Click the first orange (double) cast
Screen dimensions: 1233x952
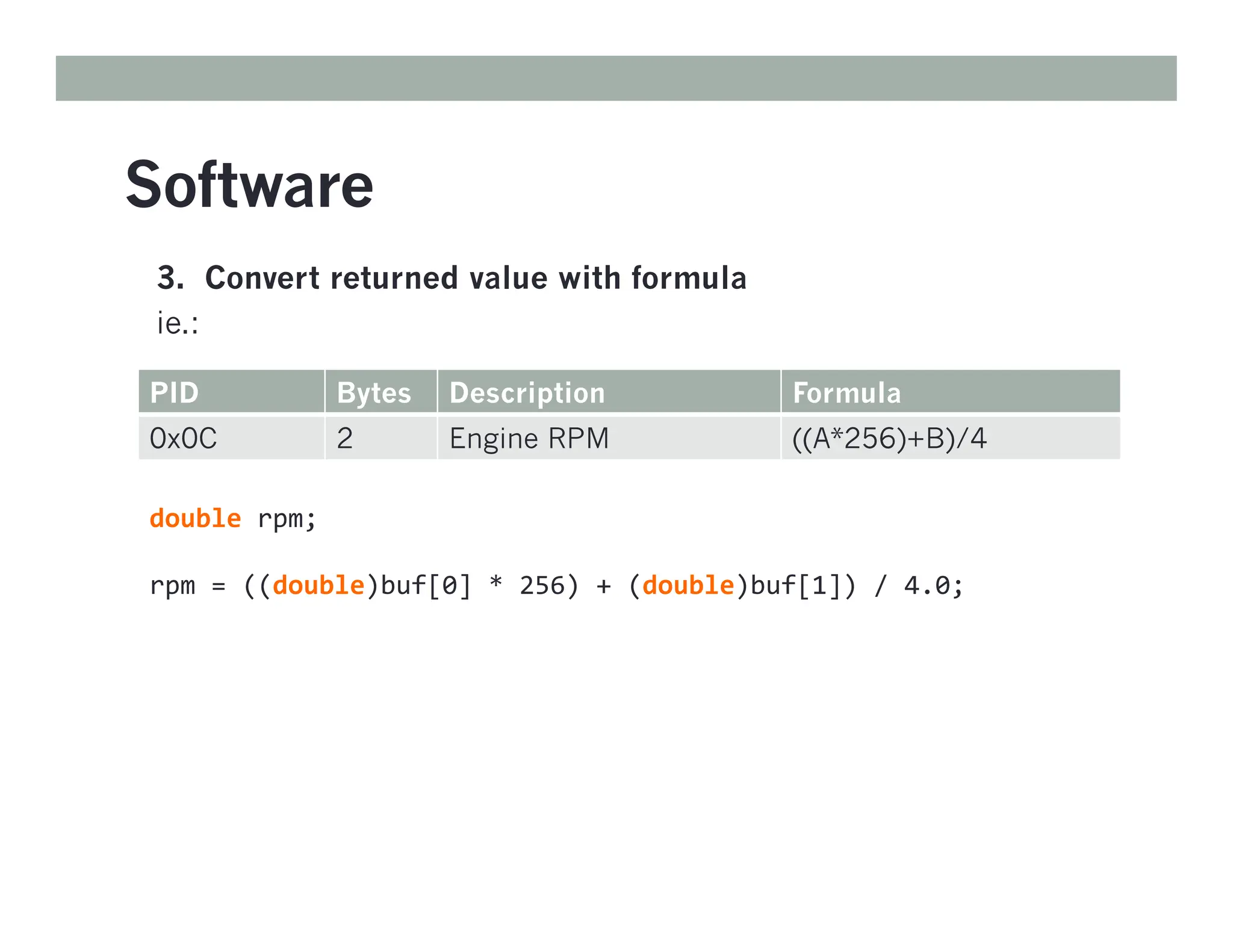[318, 586]
